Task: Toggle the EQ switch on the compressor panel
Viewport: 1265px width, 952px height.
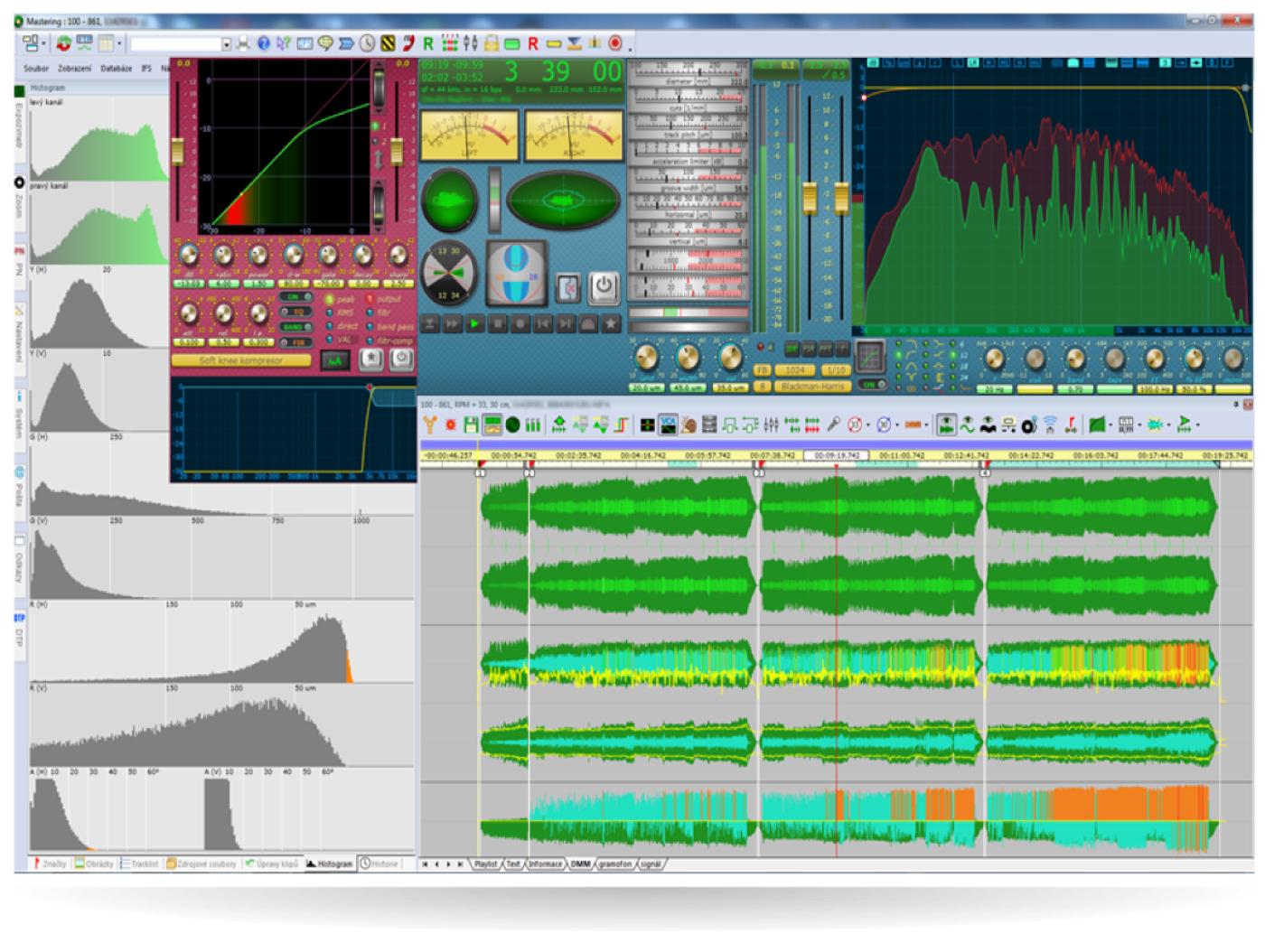Action: (x=296, y=312)
